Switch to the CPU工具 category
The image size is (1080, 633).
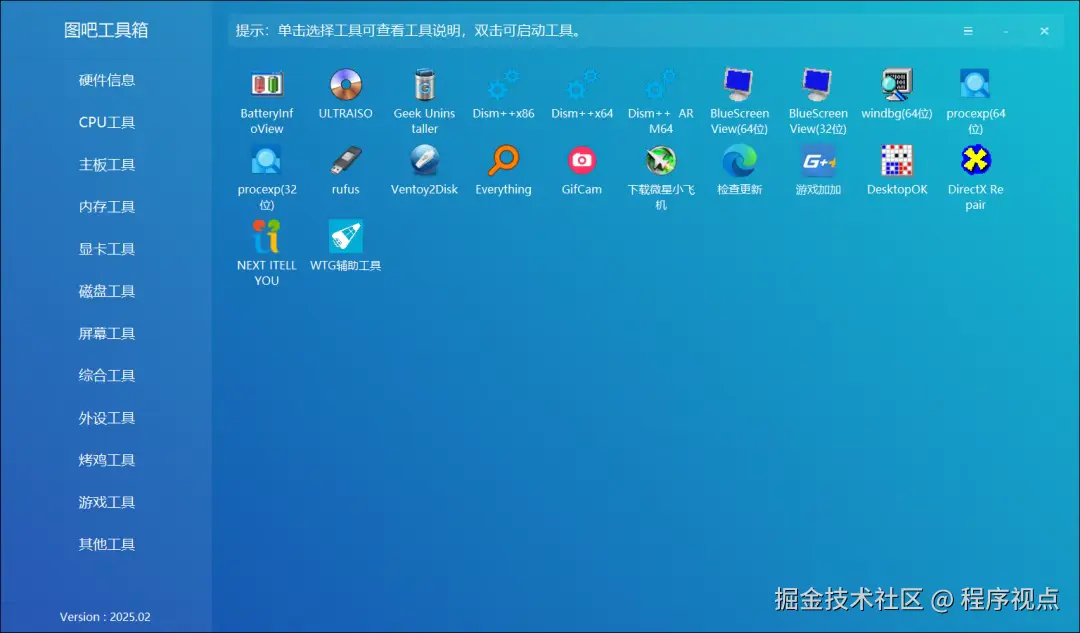click(x=108, y=122)
